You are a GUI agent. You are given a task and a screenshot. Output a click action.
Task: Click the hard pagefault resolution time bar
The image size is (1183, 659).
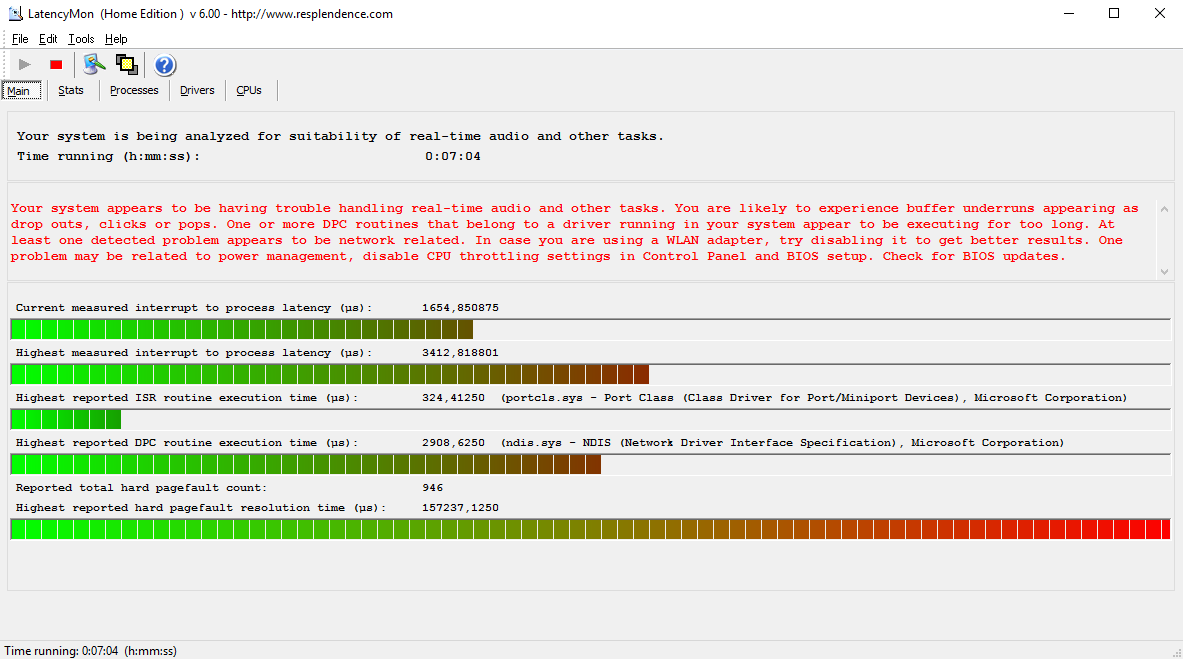pyautogui.click(x=590, y=529)
